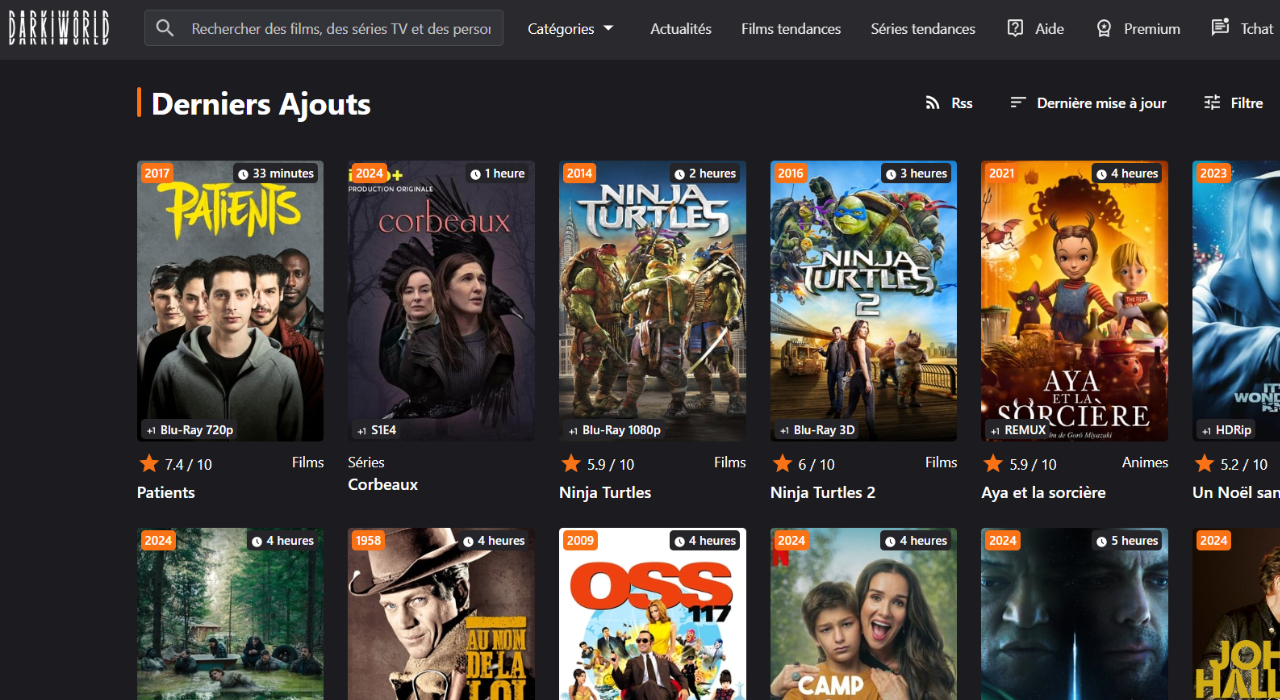The image size is (1280, 700).
Task: Open the Actualités menu item
Action: [x=681, y=29]
